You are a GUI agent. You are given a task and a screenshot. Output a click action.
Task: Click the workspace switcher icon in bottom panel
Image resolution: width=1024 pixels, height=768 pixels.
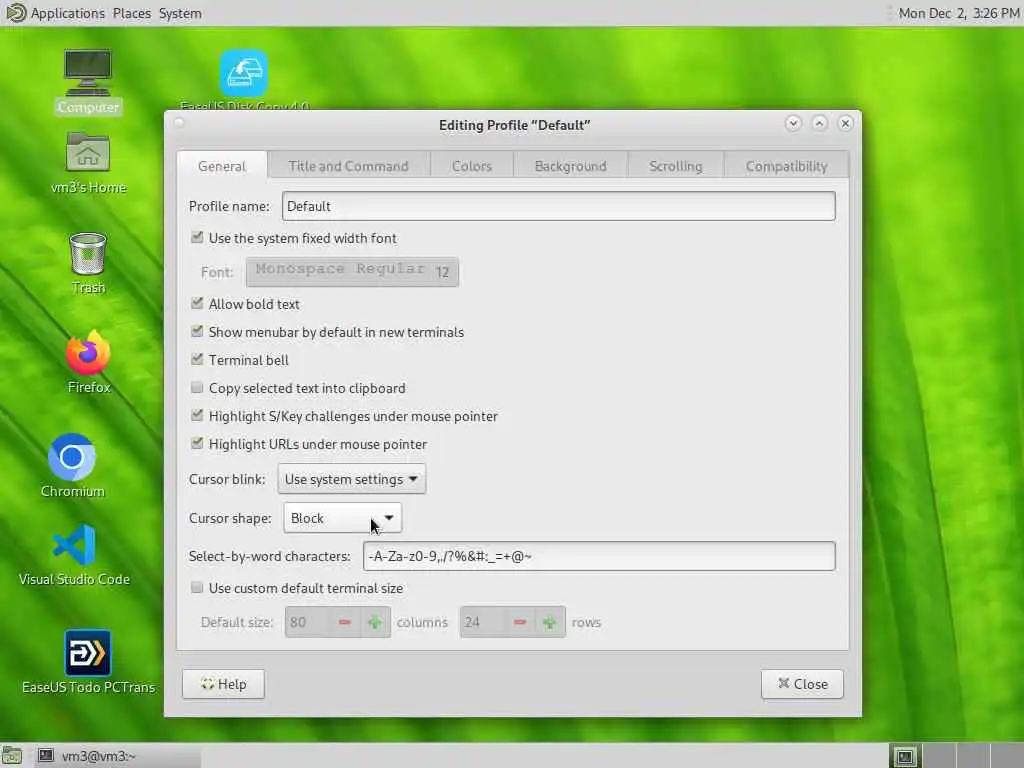click(904, 756)
